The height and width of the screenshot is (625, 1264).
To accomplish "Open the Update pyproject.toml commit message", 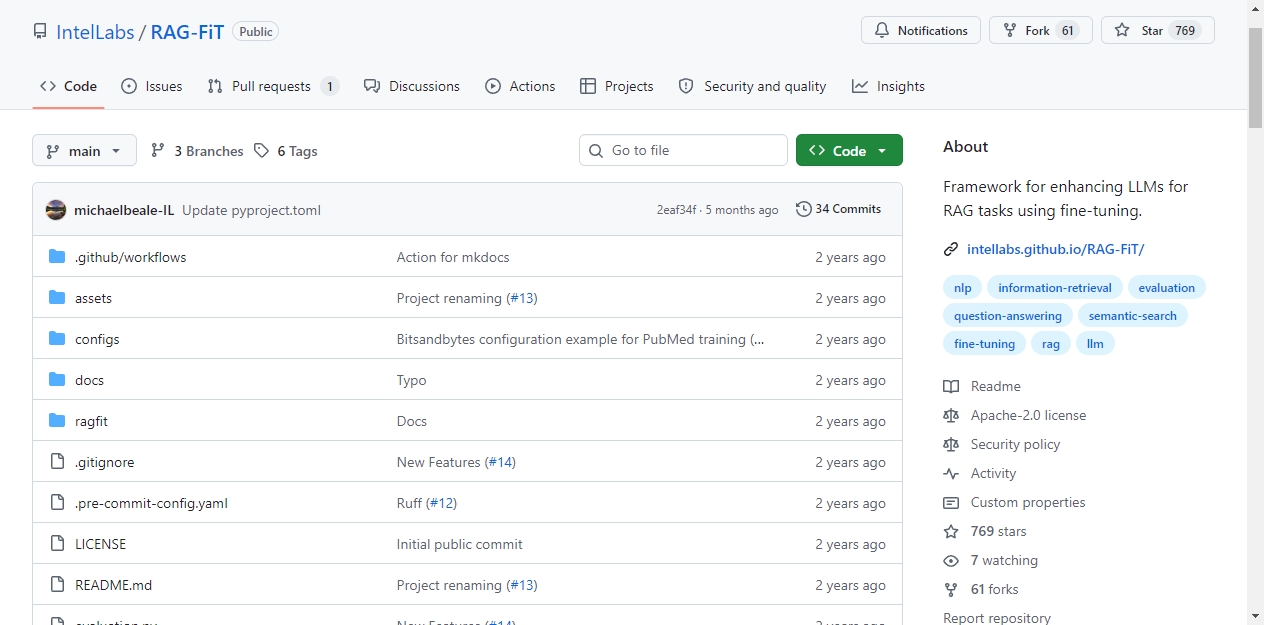I will (x=251, y=210).
